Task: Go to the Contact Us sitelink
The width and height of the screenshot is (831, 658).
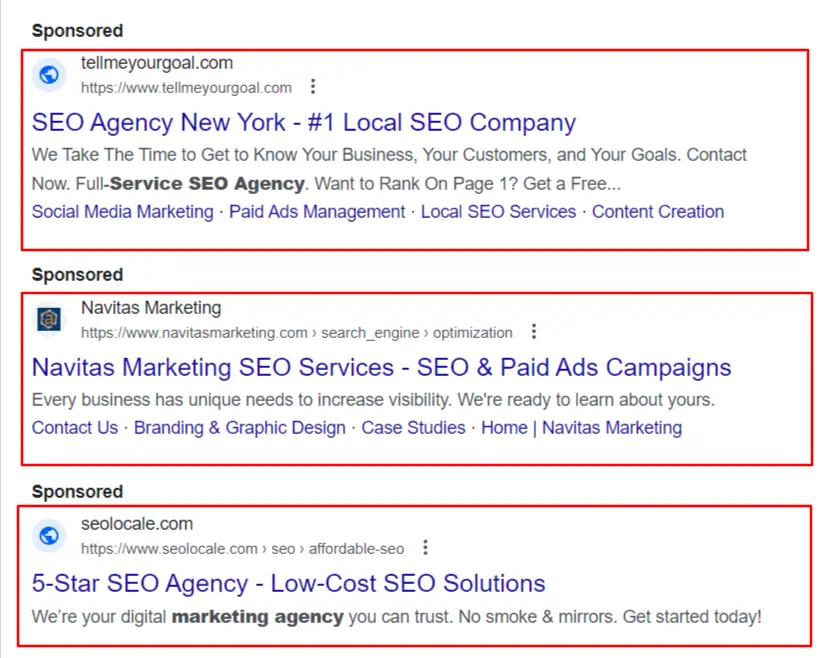Action: (x=75, y=428)
